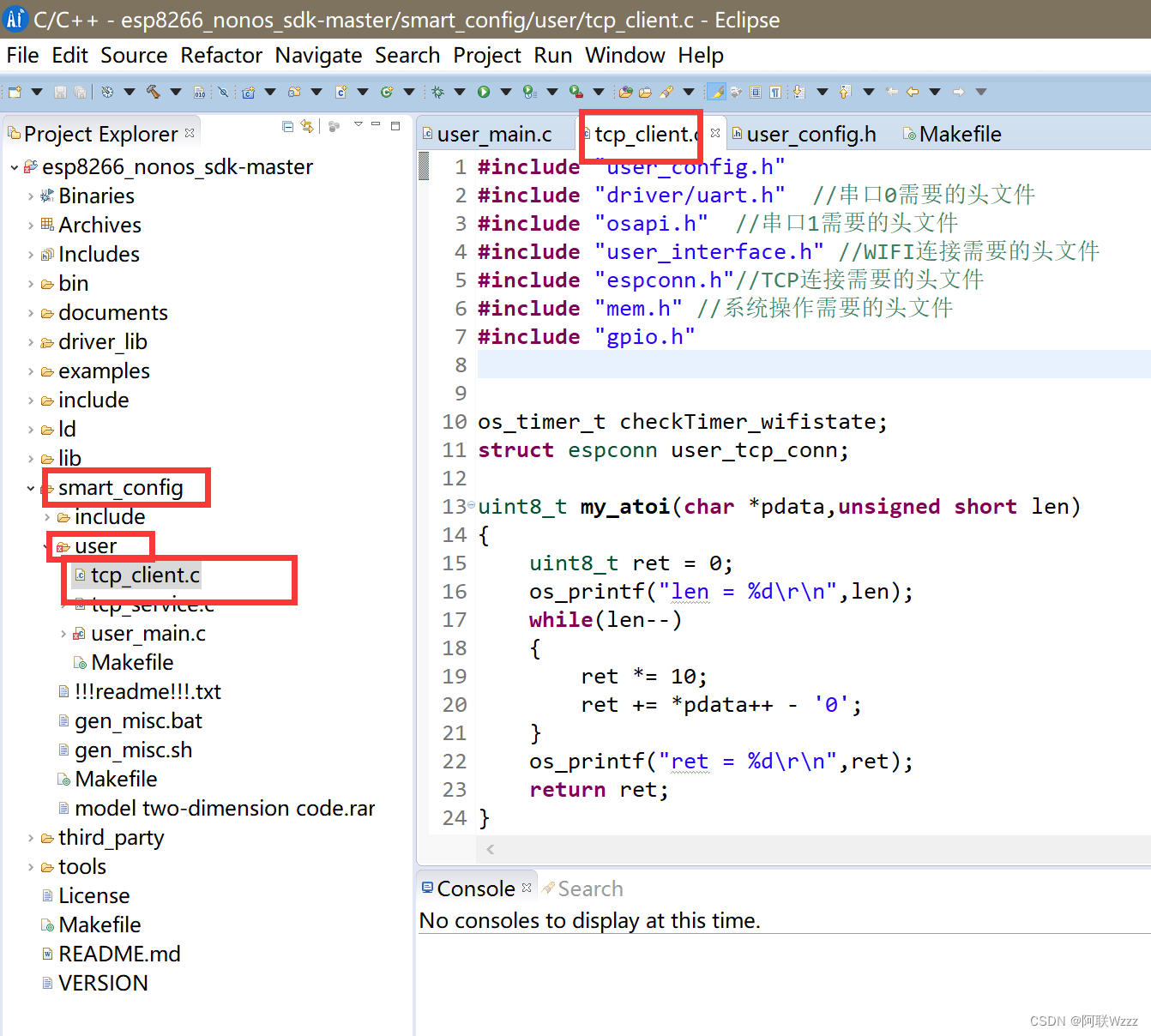The height and width of the screenshot is (1036, 1151).
Task: Select gen_misc.bat file
Action: pyautogui.click(x=138, y=721)
